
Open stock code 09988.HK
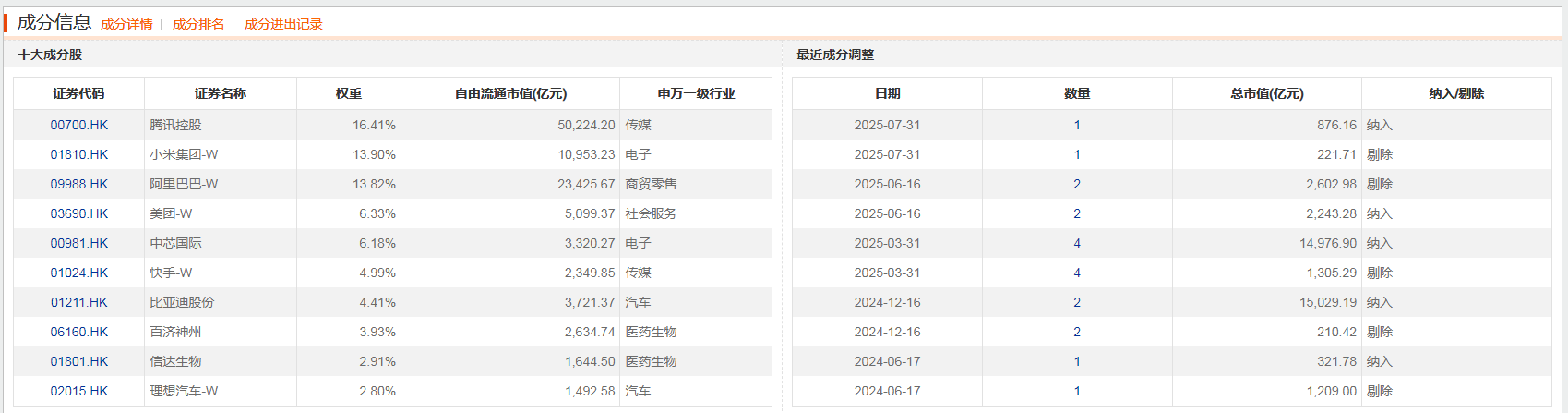pos(79,184)
